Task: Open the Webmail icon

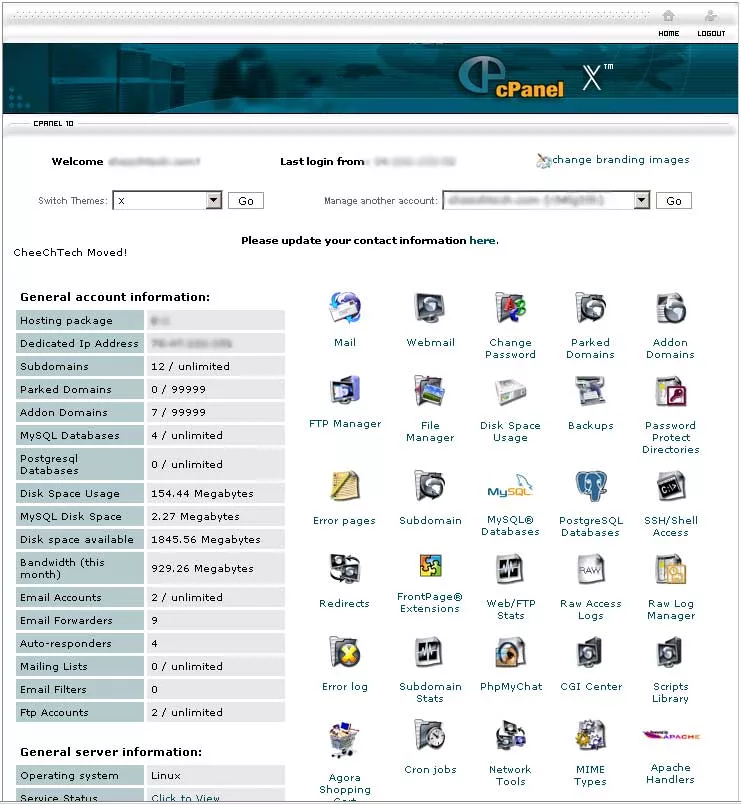Action: 430,309
